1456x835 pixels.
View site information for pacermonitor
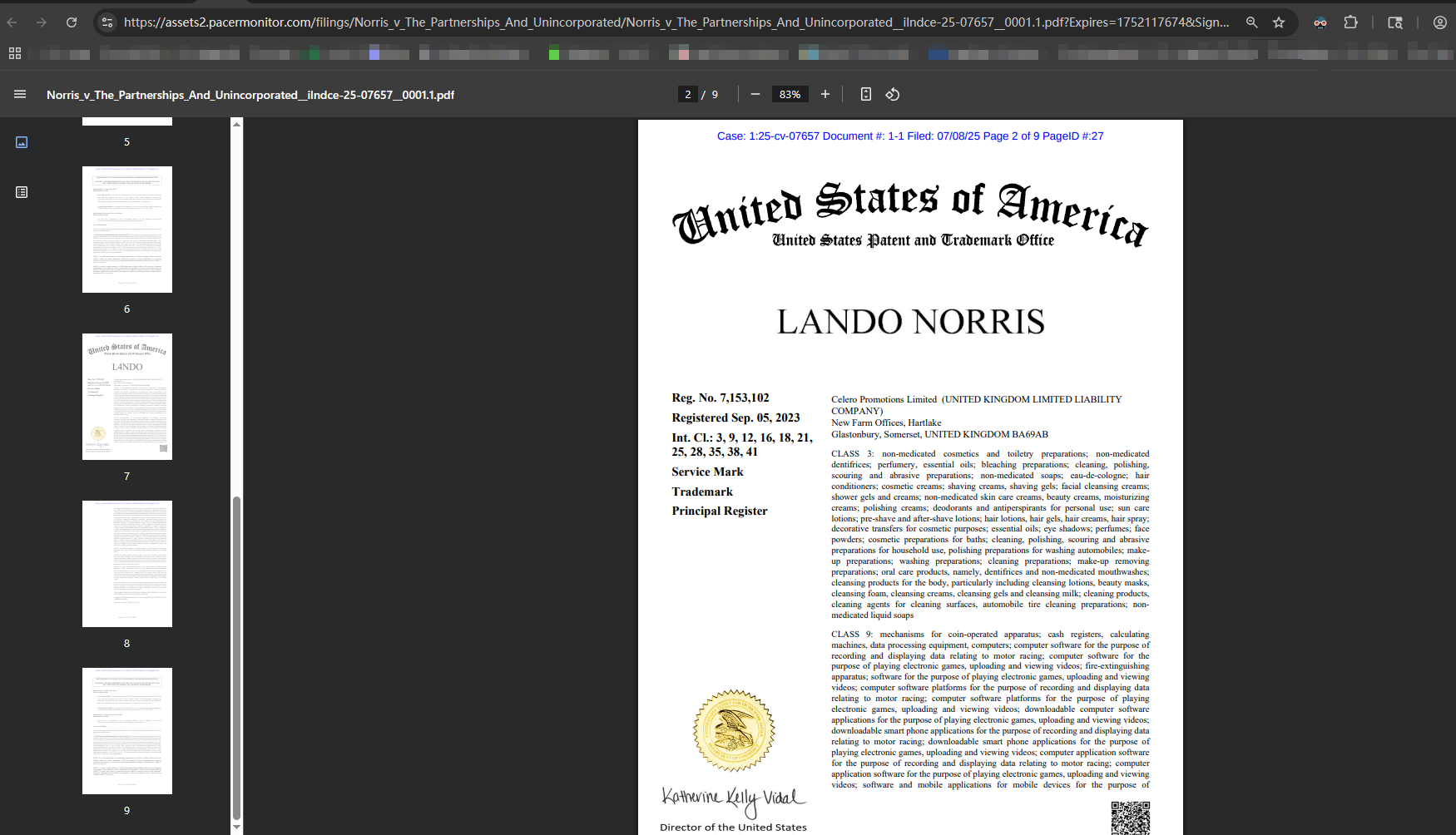point(106,22)
